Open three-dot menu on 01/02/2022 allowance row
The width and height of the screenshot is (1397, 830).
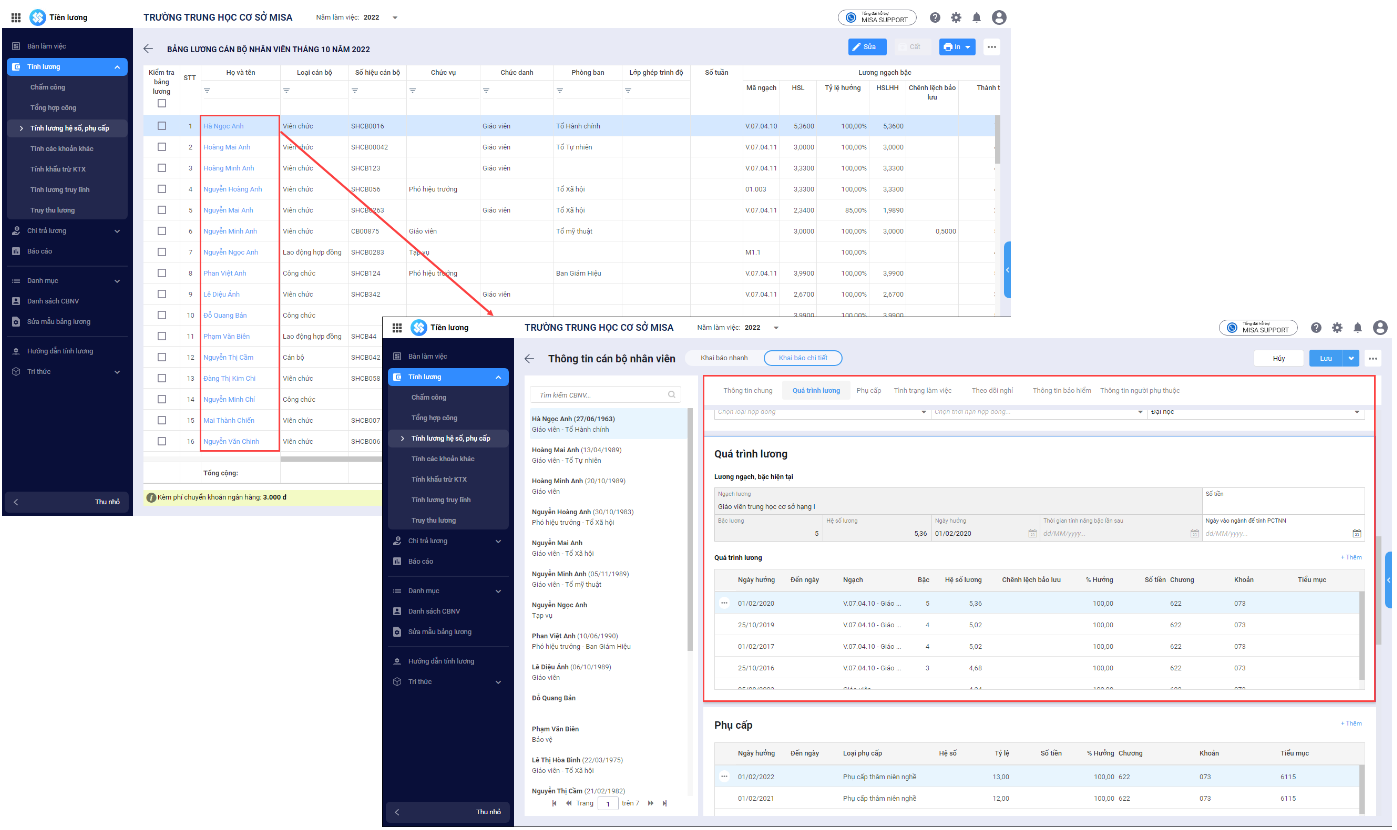click(724, 776)
